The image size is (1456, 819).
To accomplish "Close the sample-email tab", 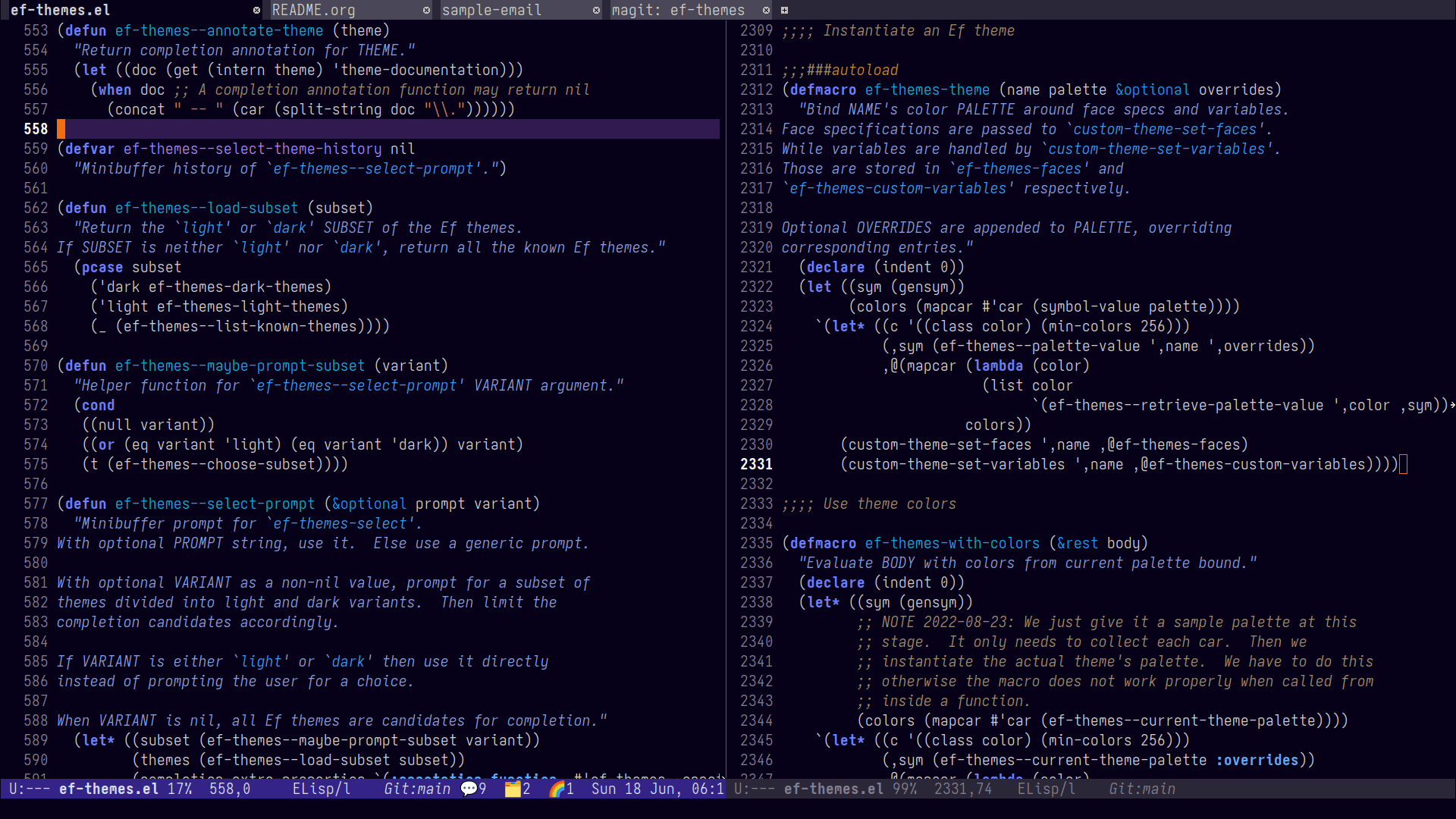I will coord(596,11).
